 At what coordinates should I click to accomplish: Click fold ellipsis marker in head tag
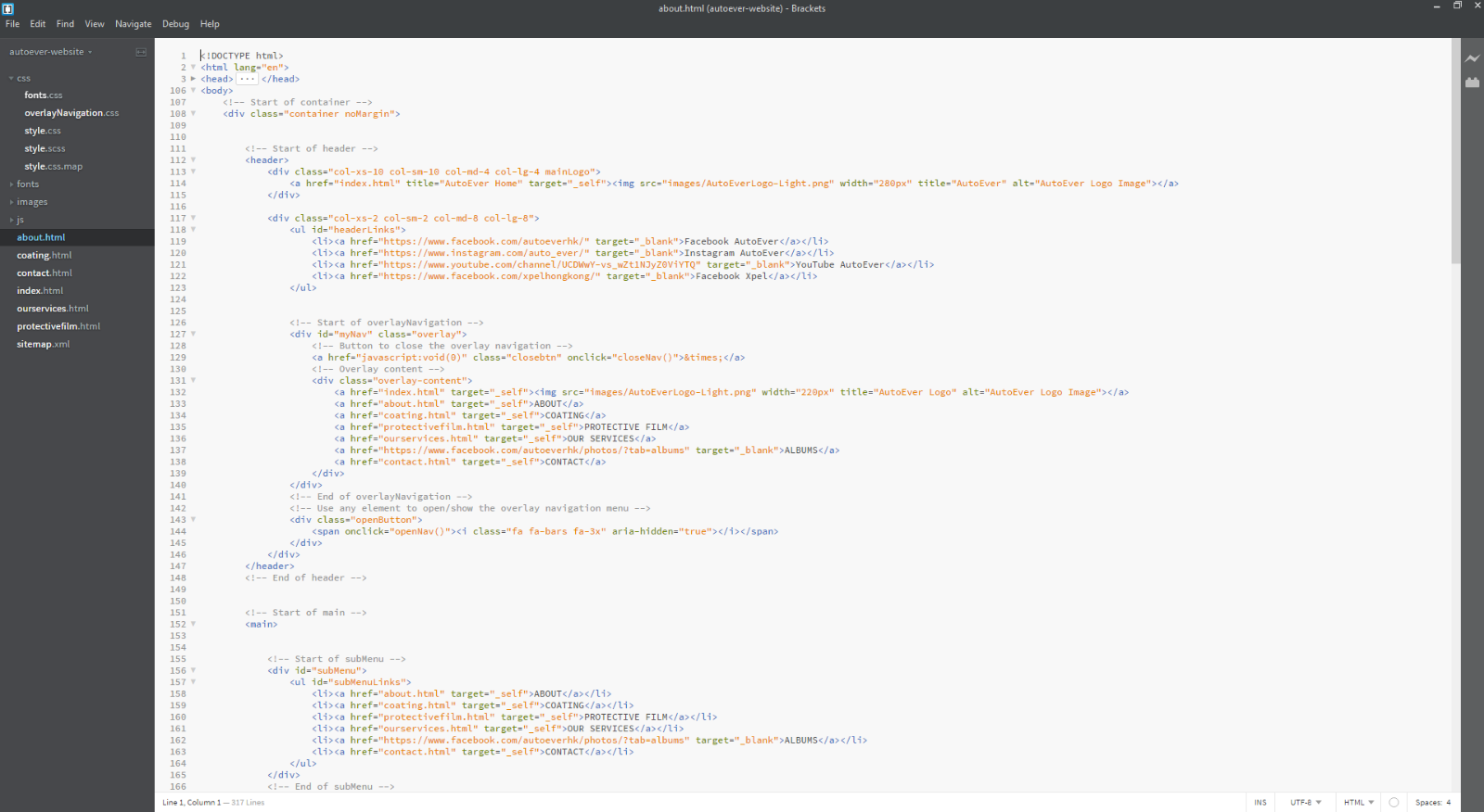pos(247,79)
